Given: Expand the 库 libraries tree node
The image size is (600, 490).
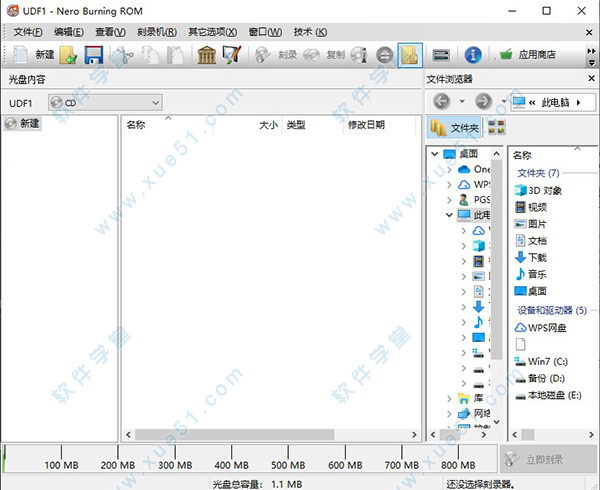Looking at the screenshot, I should 450,397.
